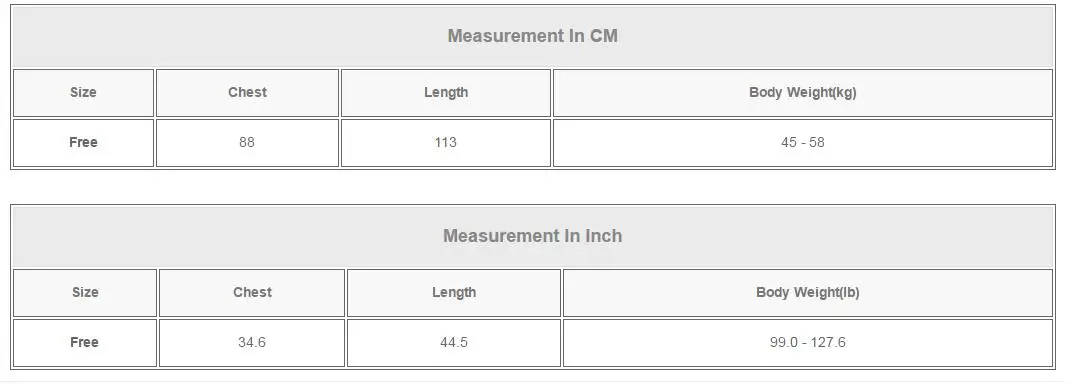Click the Measurement In Inch header
Screen dimensions: 1076x385
[533, 236]
